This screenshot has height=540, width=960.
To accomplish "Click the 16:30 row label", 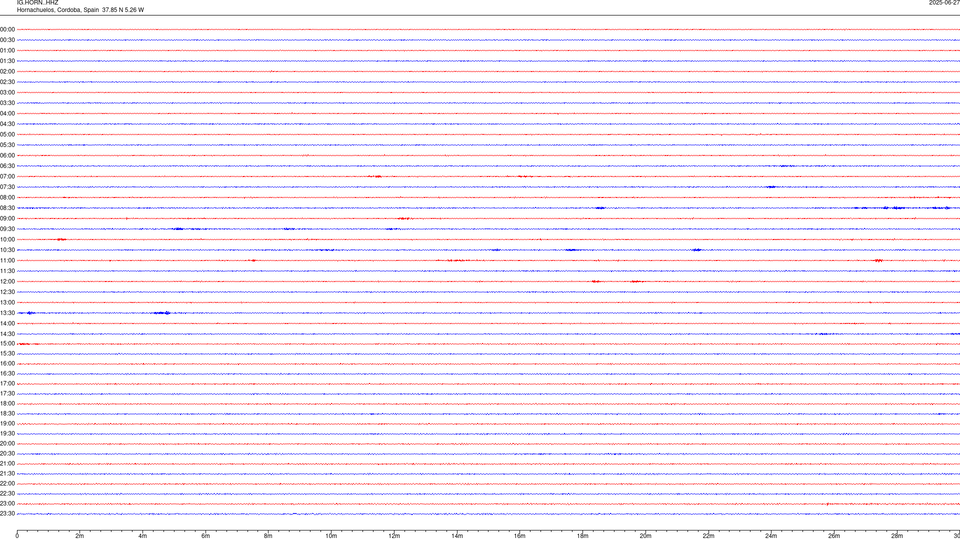I will point(7,373).
